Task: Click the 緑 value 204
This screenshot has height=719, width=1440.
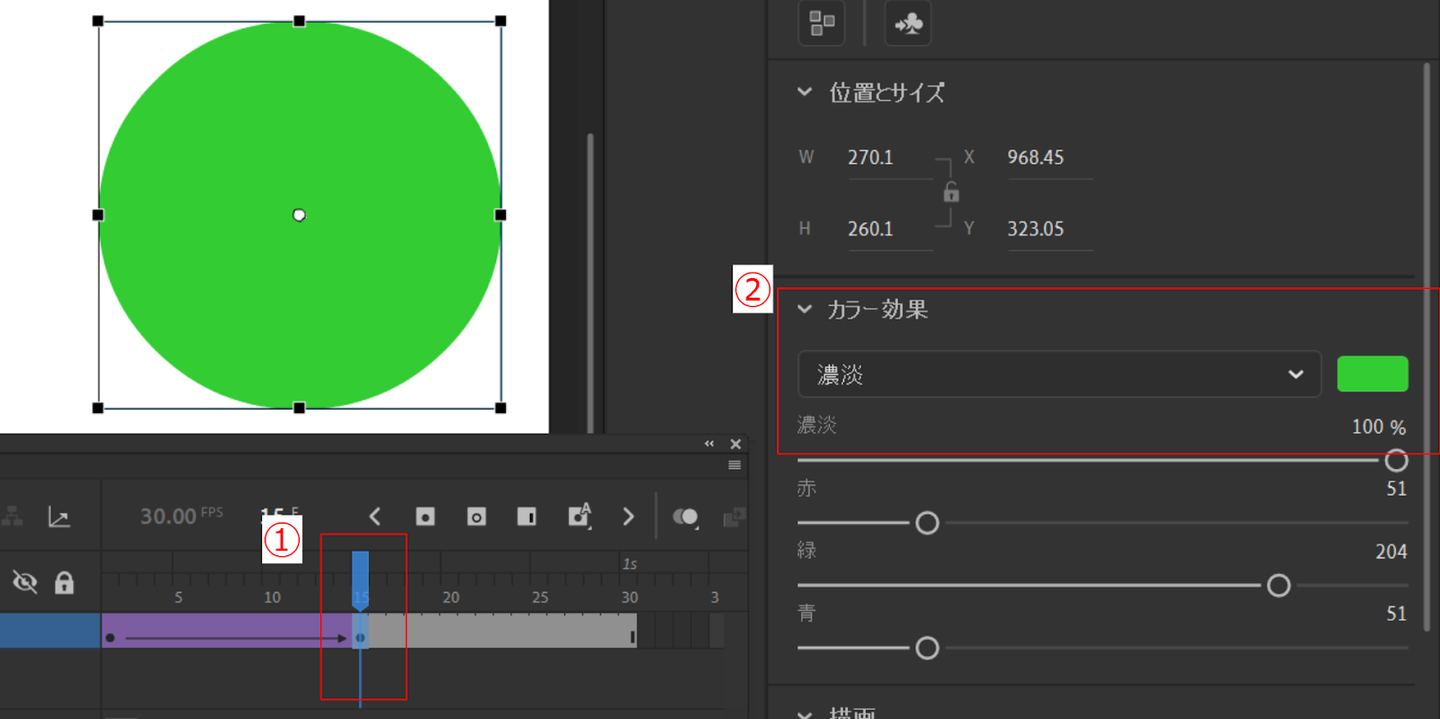Action: tap(1391, 551)
